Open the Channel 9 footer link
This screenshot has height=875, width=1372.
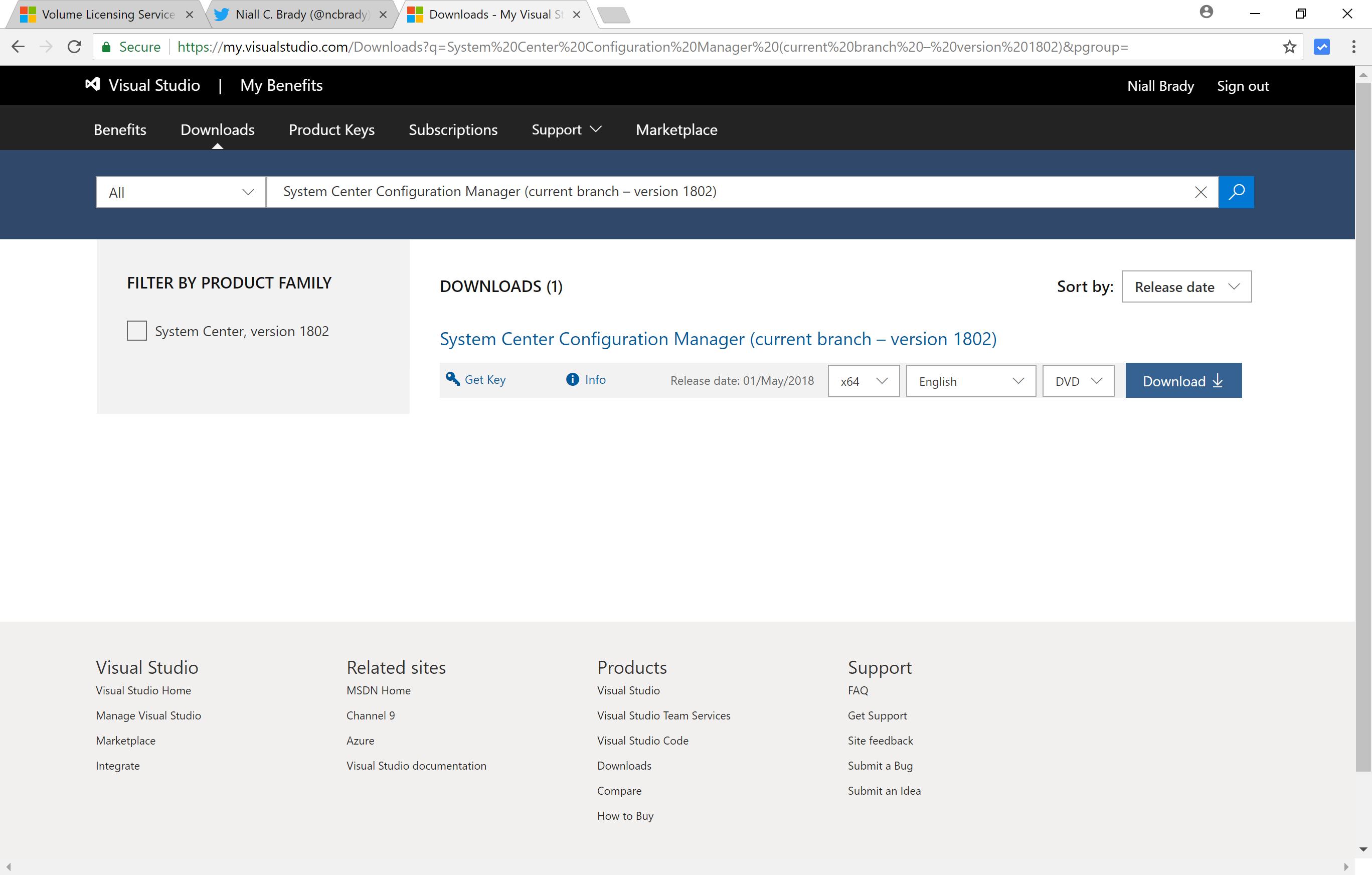(x=371, y=715)
